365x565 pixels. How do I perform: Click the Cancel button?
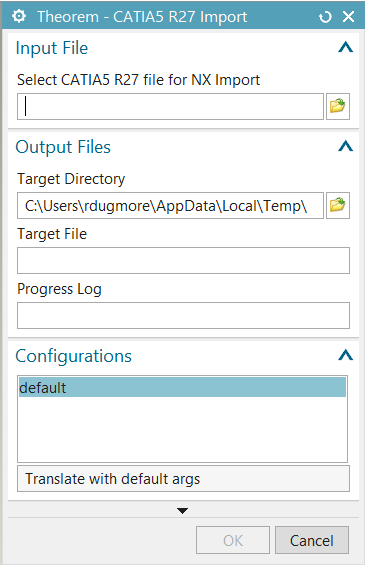point(312,540)
